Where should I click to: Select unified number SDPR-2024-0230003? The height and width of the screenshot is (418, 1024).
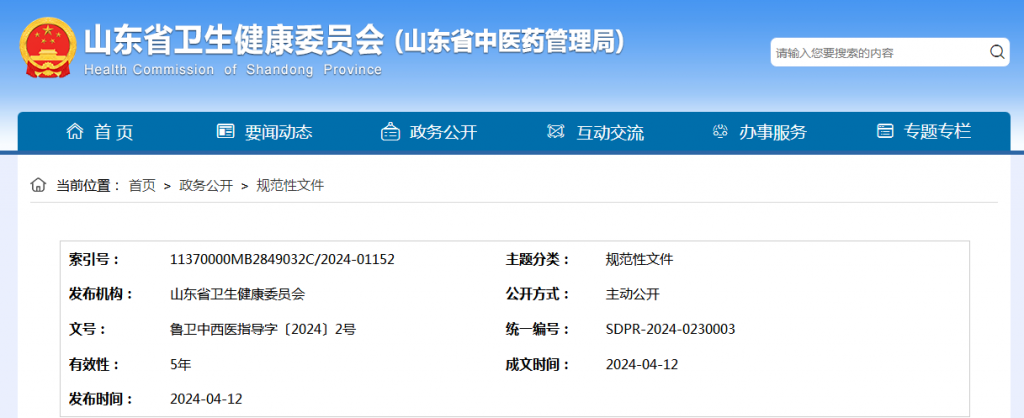click(x=670, y=330)
